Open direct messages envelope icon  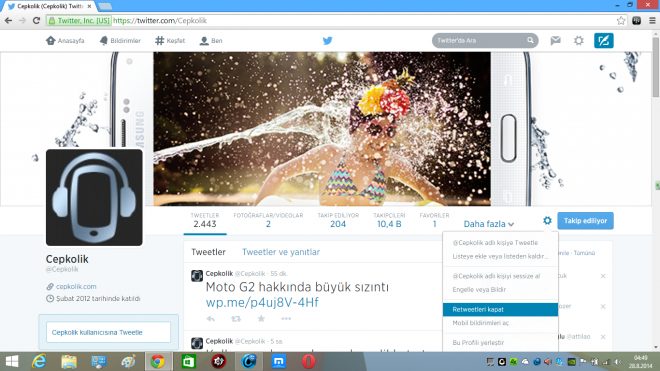556,40
